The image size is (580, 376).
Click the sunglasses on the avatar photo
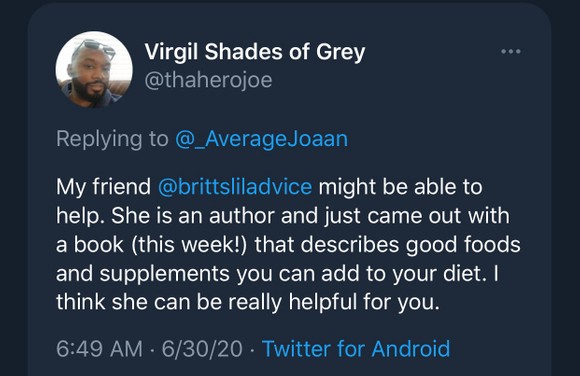tap(95, 48)
